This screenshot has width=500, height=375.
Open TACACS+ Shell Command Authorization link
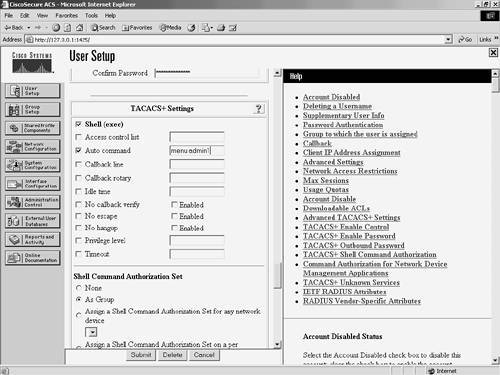(x=370, y=254)
